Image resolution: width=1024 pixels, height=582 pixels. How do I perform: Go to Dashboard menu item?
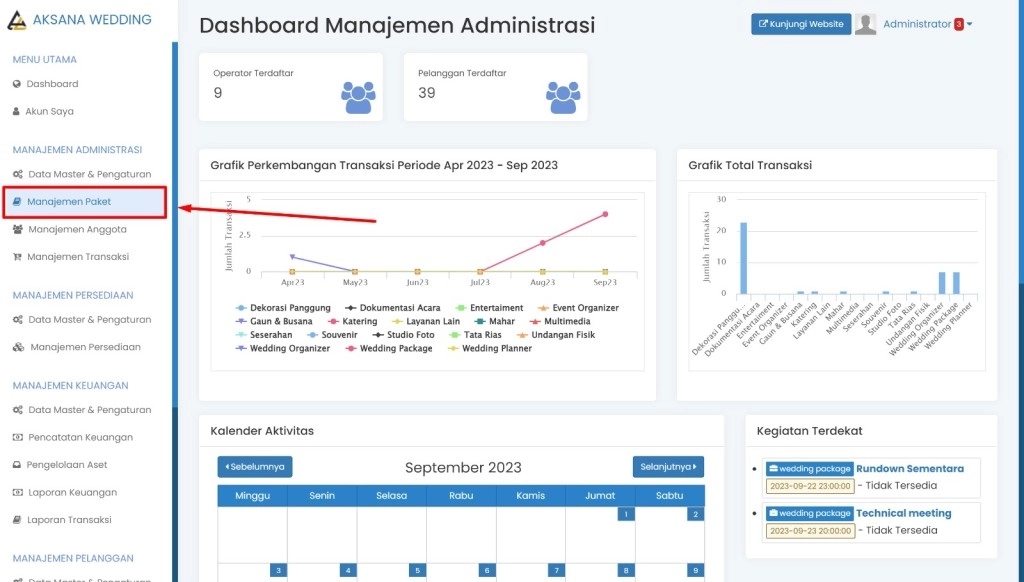coord(52,84)
